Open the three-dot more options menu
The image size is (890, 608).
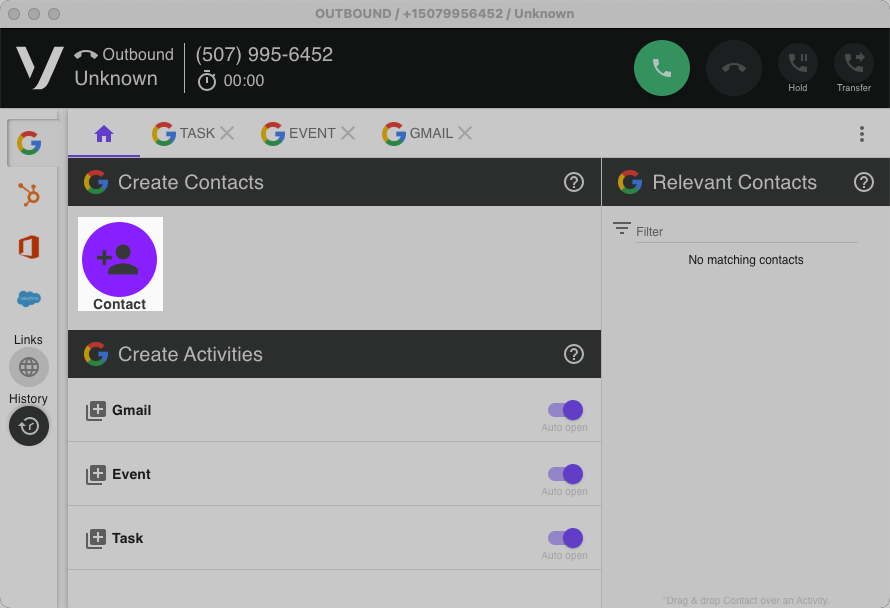coord(861,134)
